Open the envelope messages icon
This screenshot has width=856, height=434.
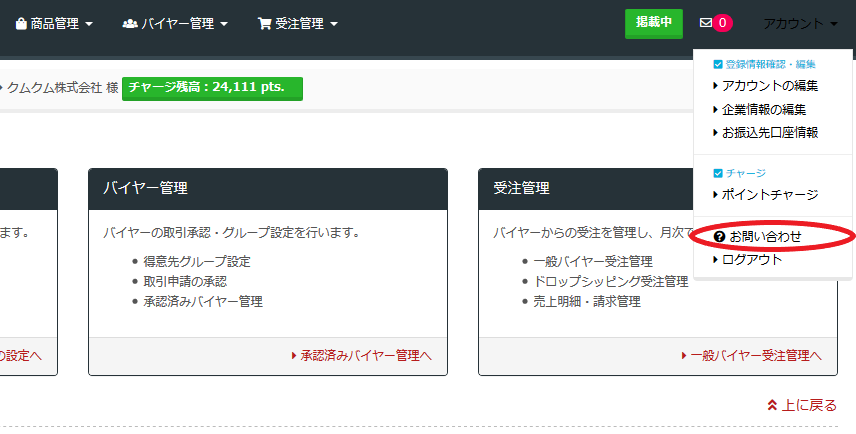click(706, 23)
